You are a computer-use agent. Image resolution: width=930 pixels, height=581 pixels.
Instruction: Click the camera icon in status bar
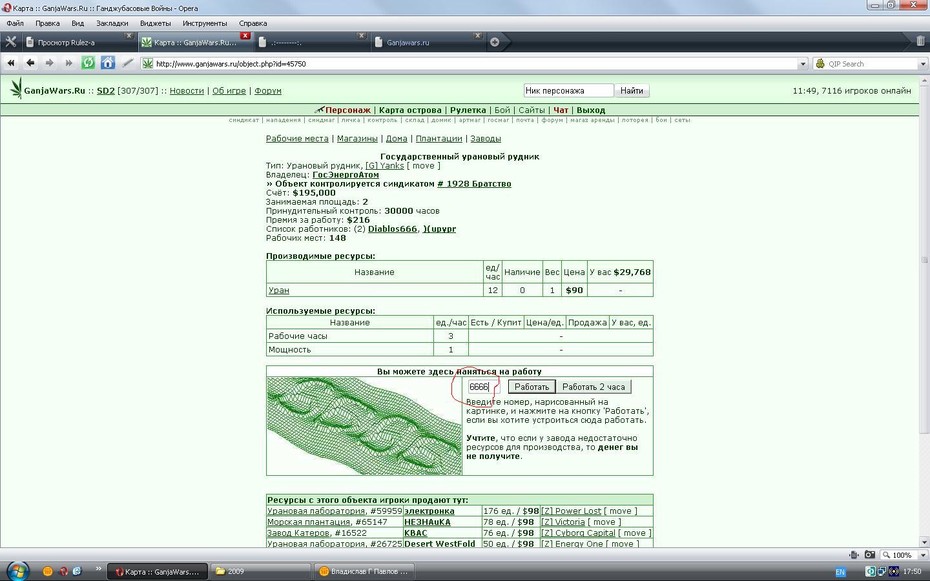click(x=870, y=555)
